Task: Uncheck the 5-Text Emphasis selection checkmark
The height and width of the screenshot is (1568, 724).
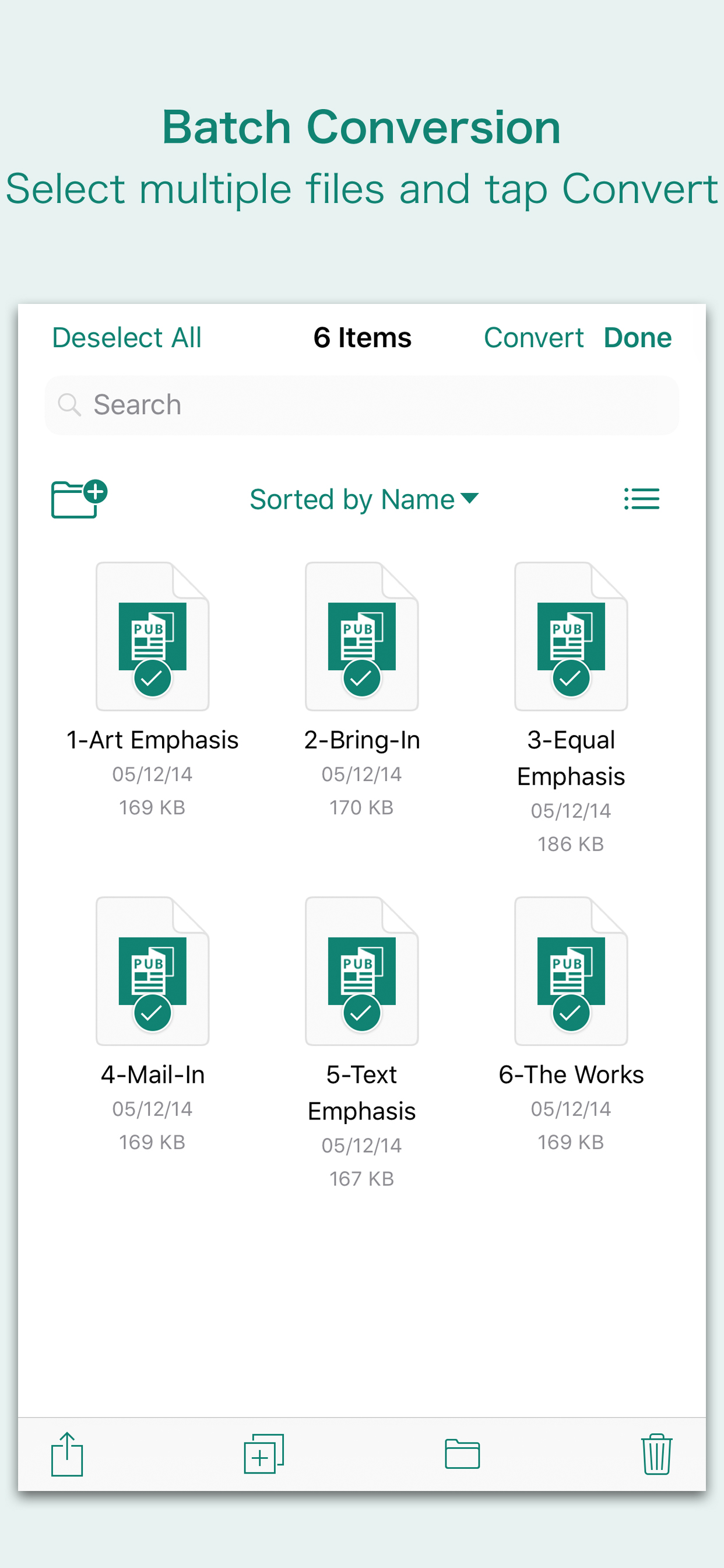Action: pos(361,1013)
